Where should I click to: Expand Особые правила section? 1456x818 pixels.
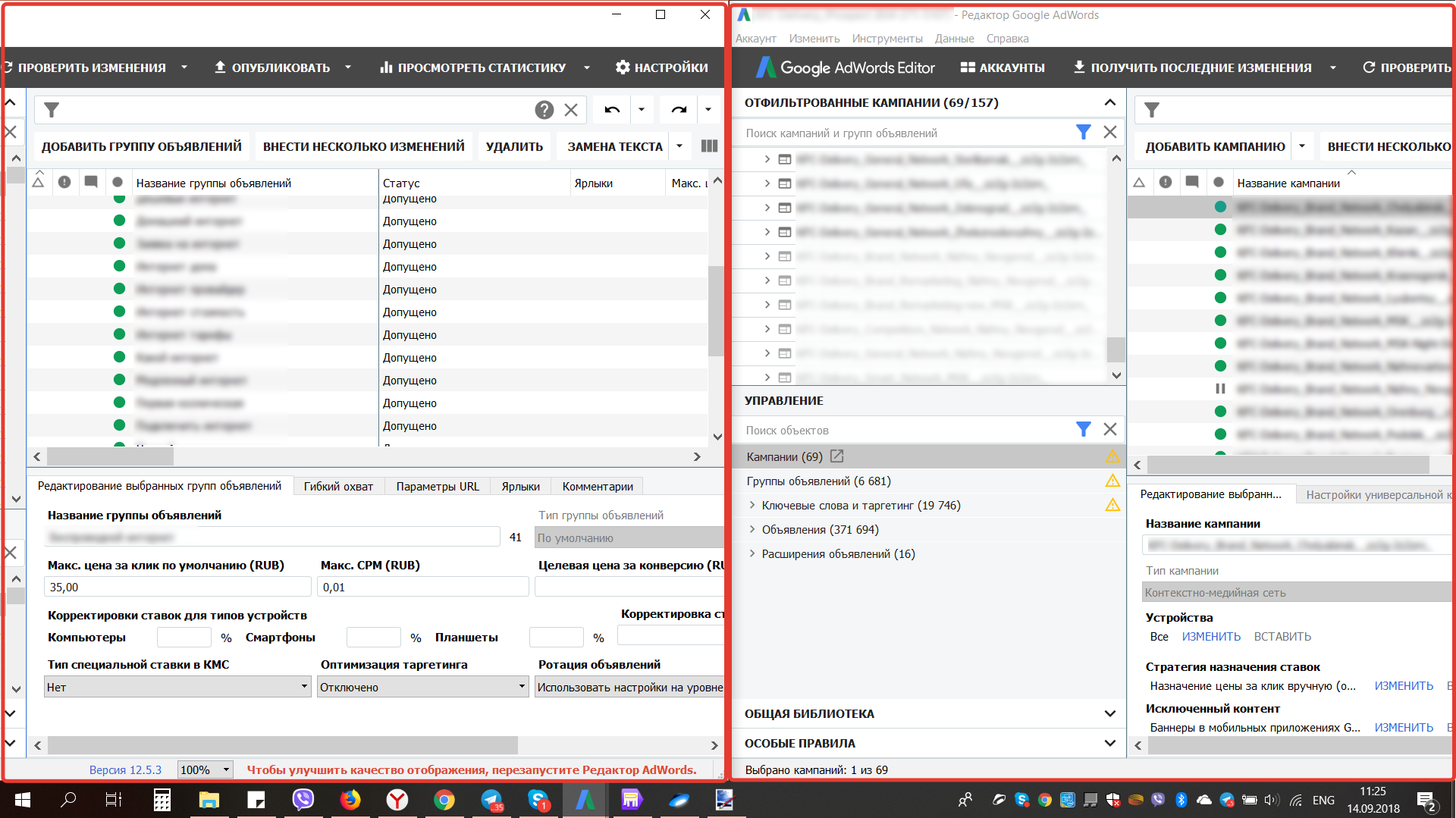(1110, 743)
